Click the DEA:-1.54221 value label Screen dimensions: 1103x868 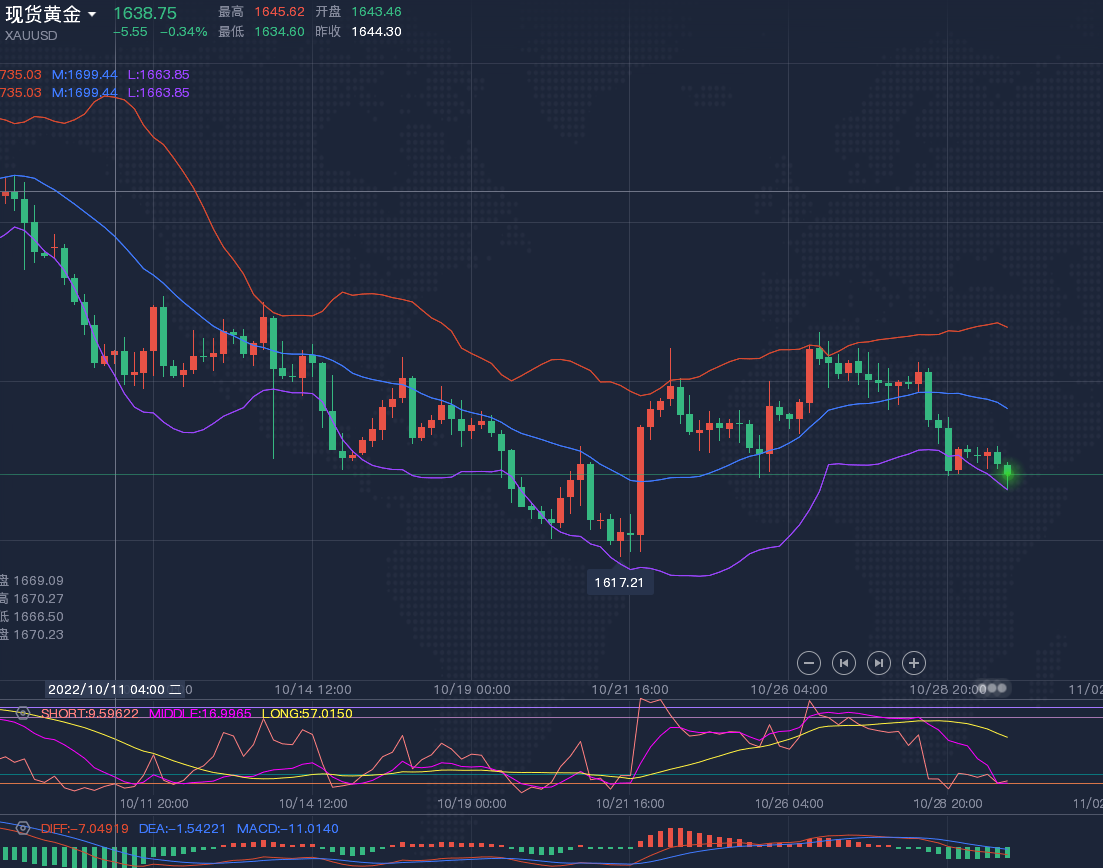click(181, 828)
